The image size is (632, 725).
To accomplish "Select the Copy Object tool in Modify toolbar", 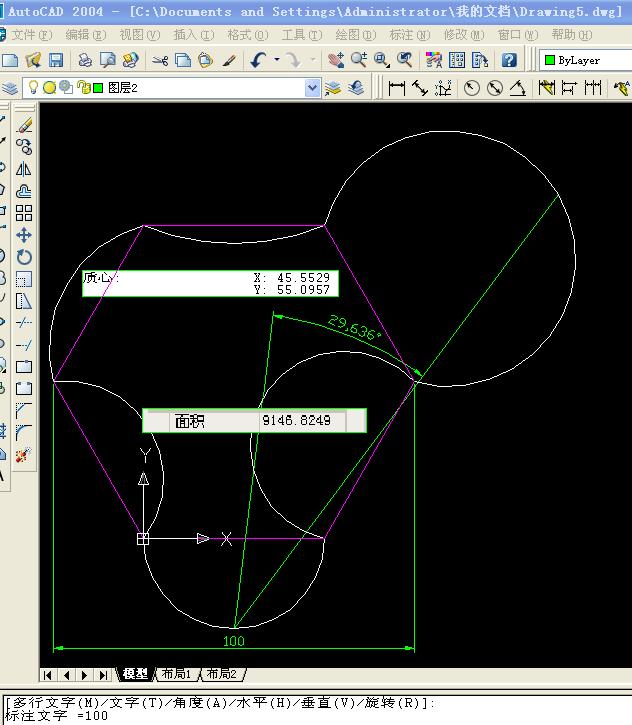I will (24, 147).
